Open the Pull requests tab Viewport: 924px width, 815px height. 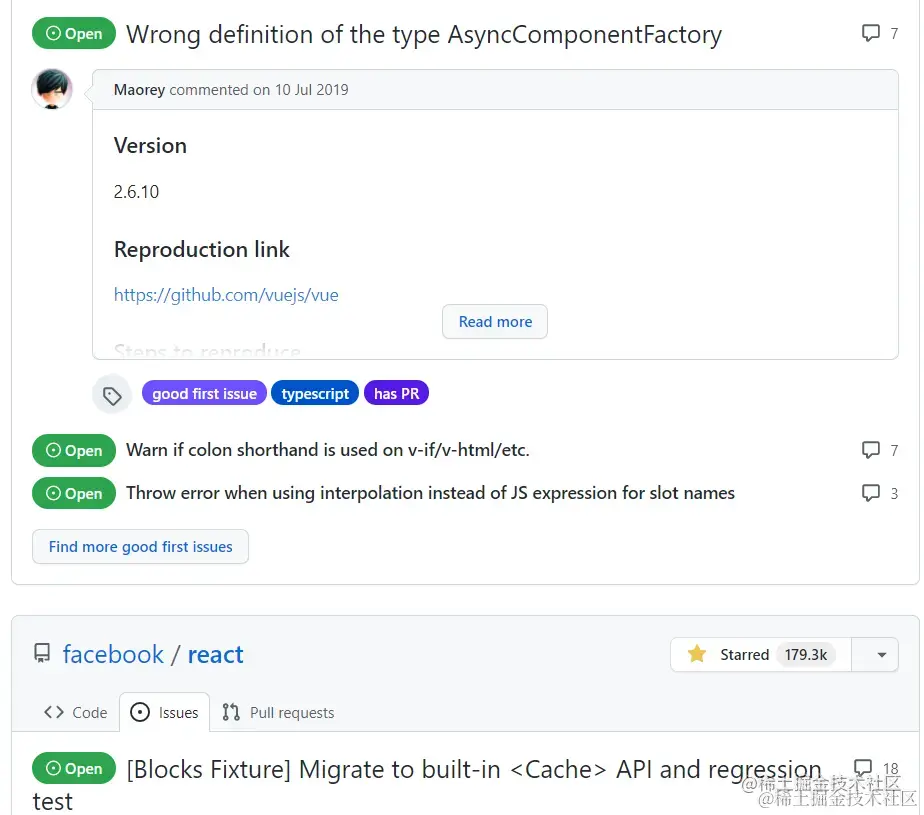pos(278,712)
